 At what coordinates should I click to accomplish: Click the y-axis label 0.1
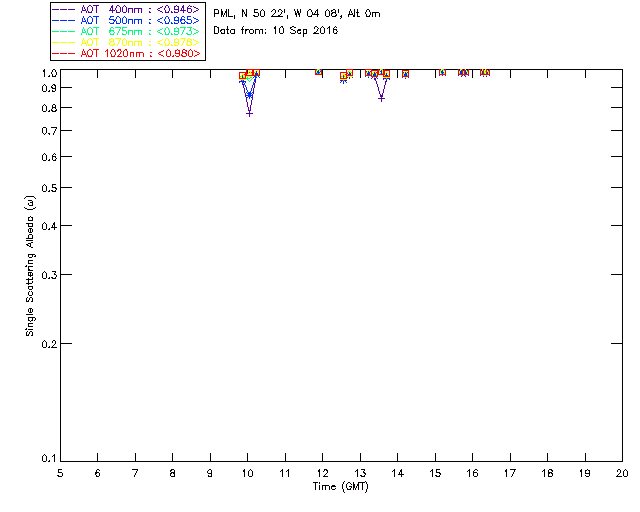coord(49,459)
